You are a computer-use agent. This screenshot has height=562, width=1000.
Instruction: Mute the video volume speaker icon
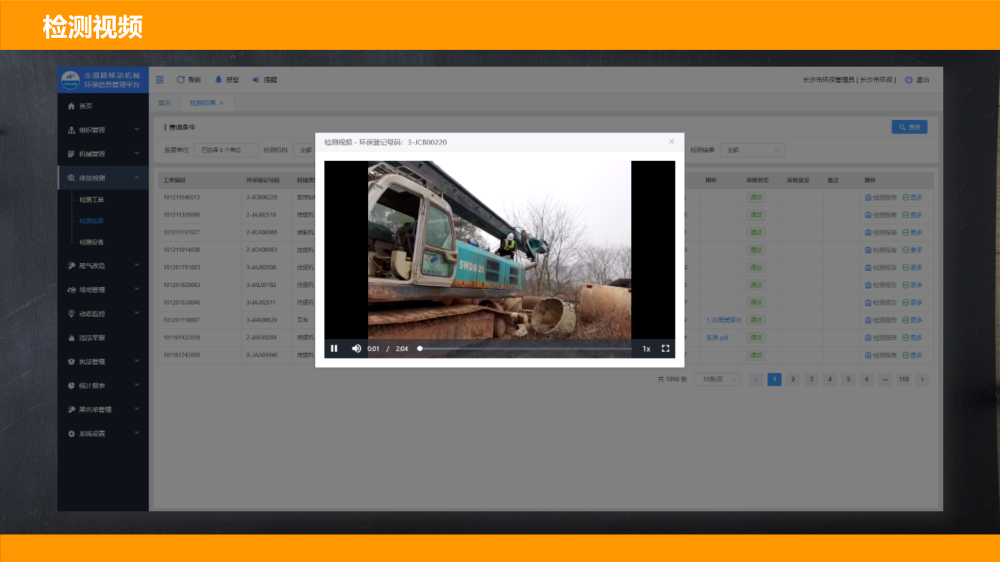click(356, 348)
